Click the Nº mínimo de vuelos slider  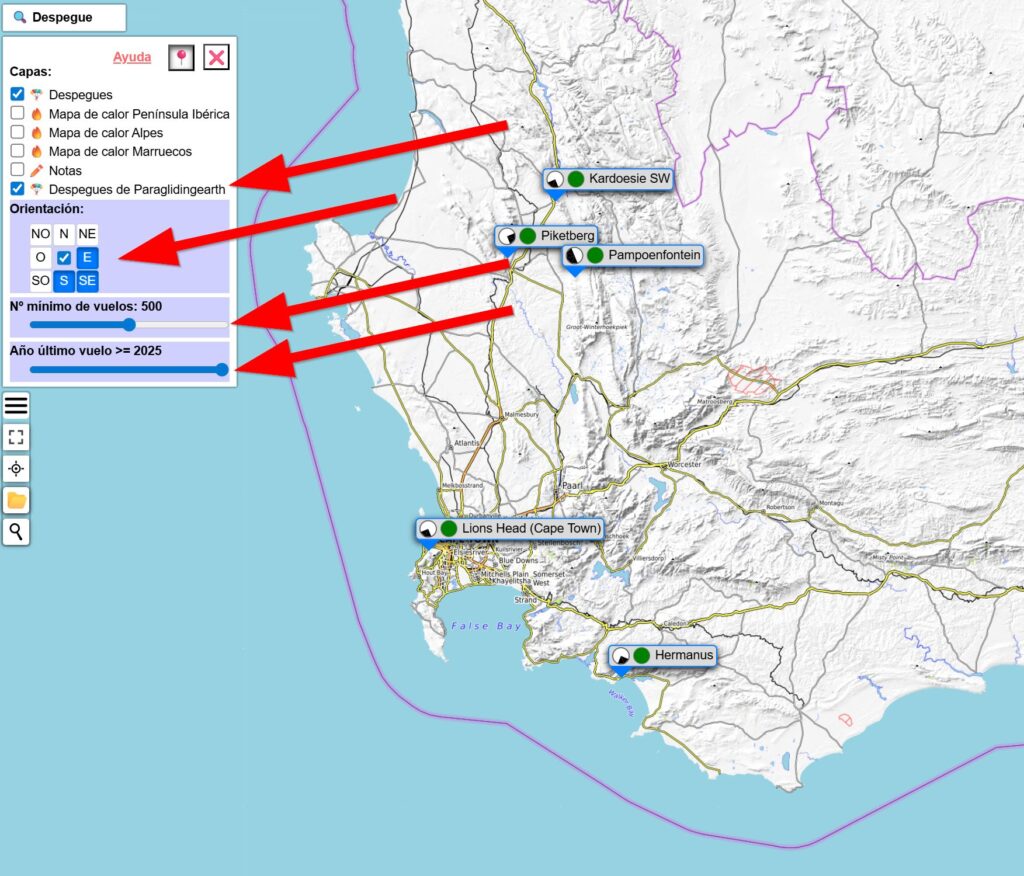[x=129, y=324]
